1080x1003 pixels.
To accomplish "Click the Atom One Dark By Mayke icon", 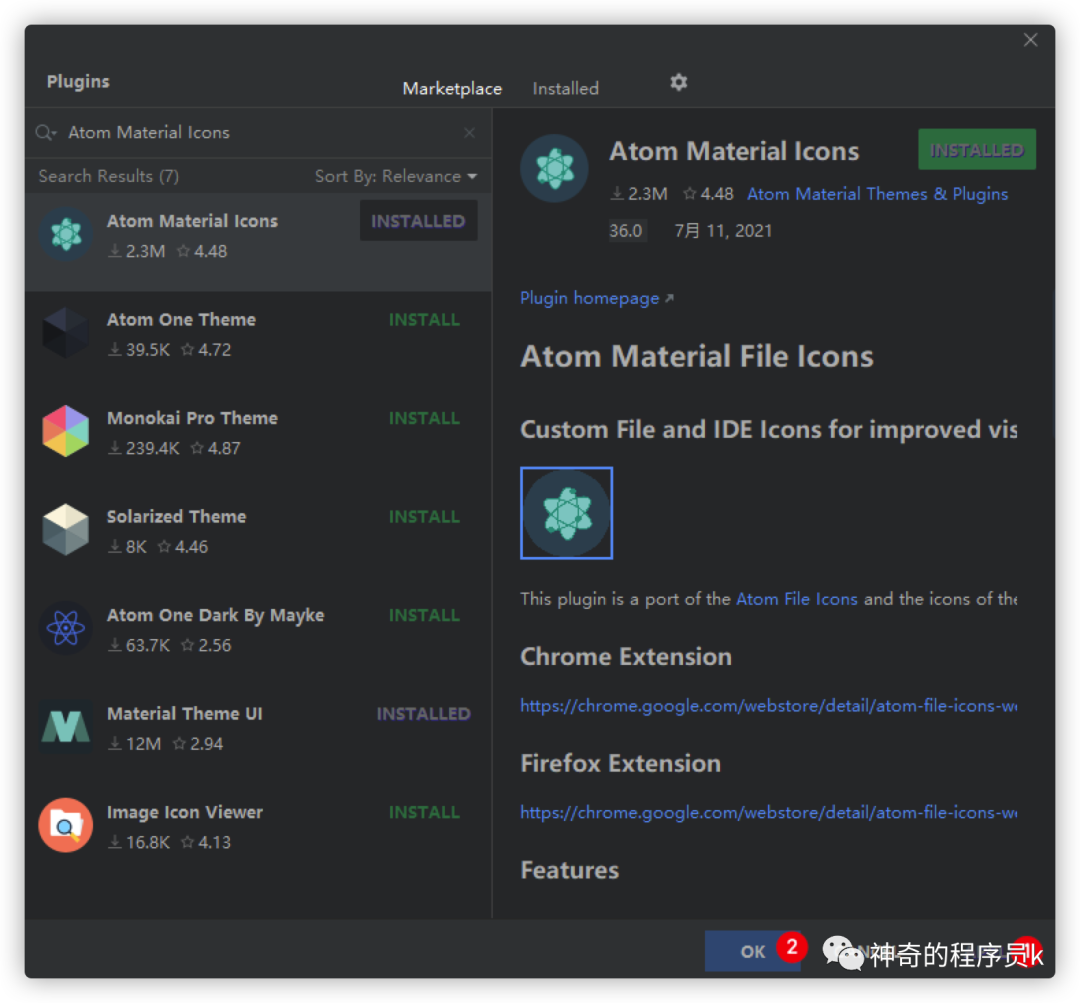I will coord(64,629).
